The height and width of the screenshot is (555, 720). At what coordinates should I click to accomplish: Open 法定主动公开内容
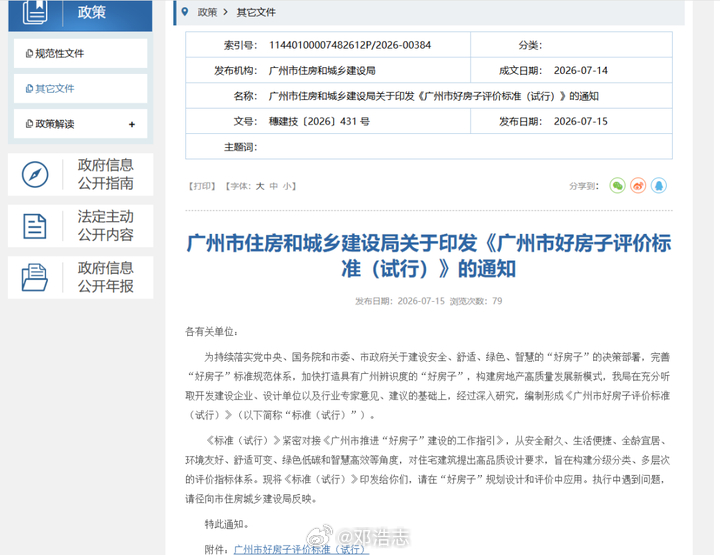point(80,226)
